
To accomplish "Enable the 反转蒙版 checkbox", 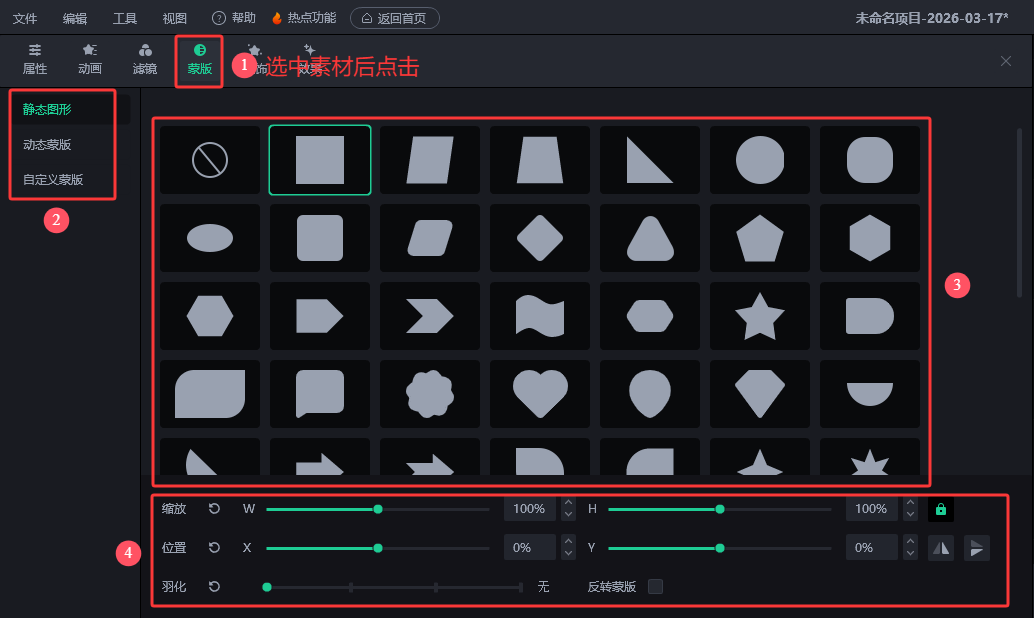I will (x=655, y=587).
